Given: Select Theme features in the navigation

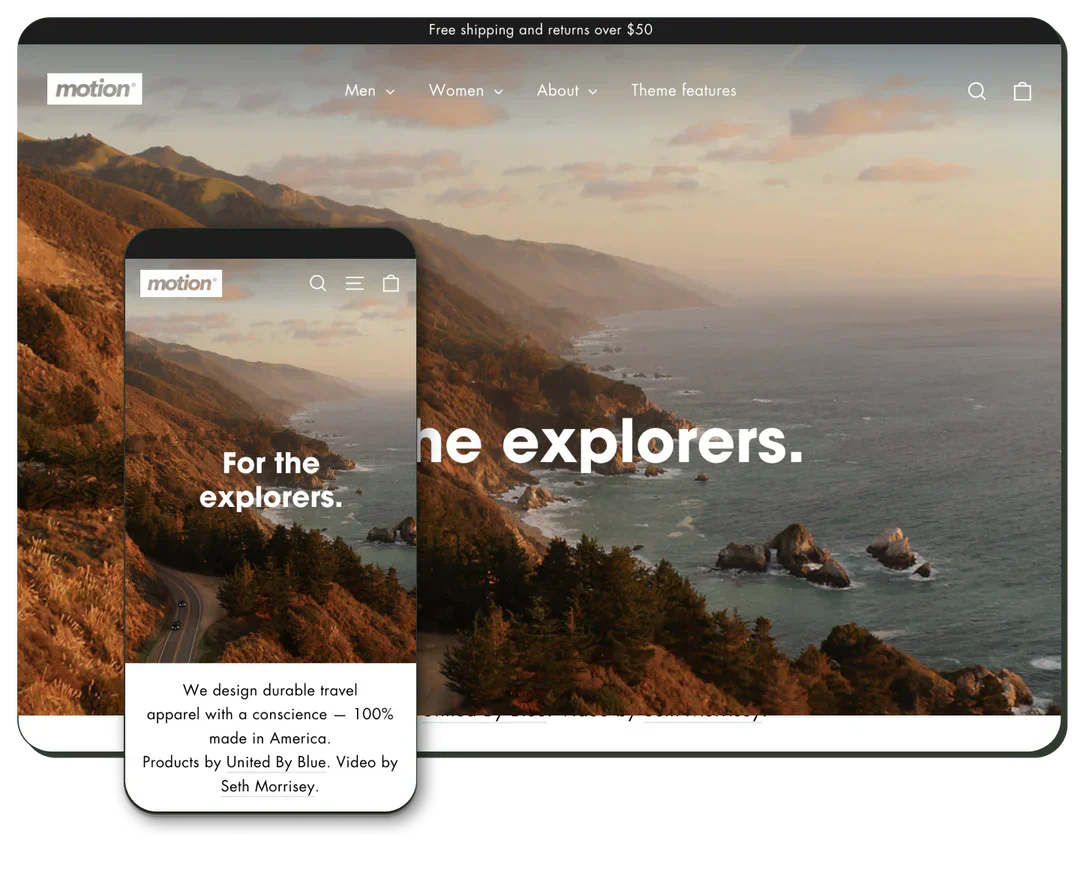Looking at the screenshot, I should tap(683, 90).
